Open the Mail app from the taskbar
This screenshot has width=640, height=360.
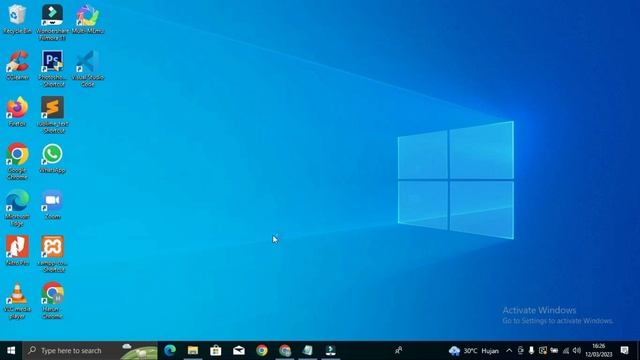(x=239, y=351)
